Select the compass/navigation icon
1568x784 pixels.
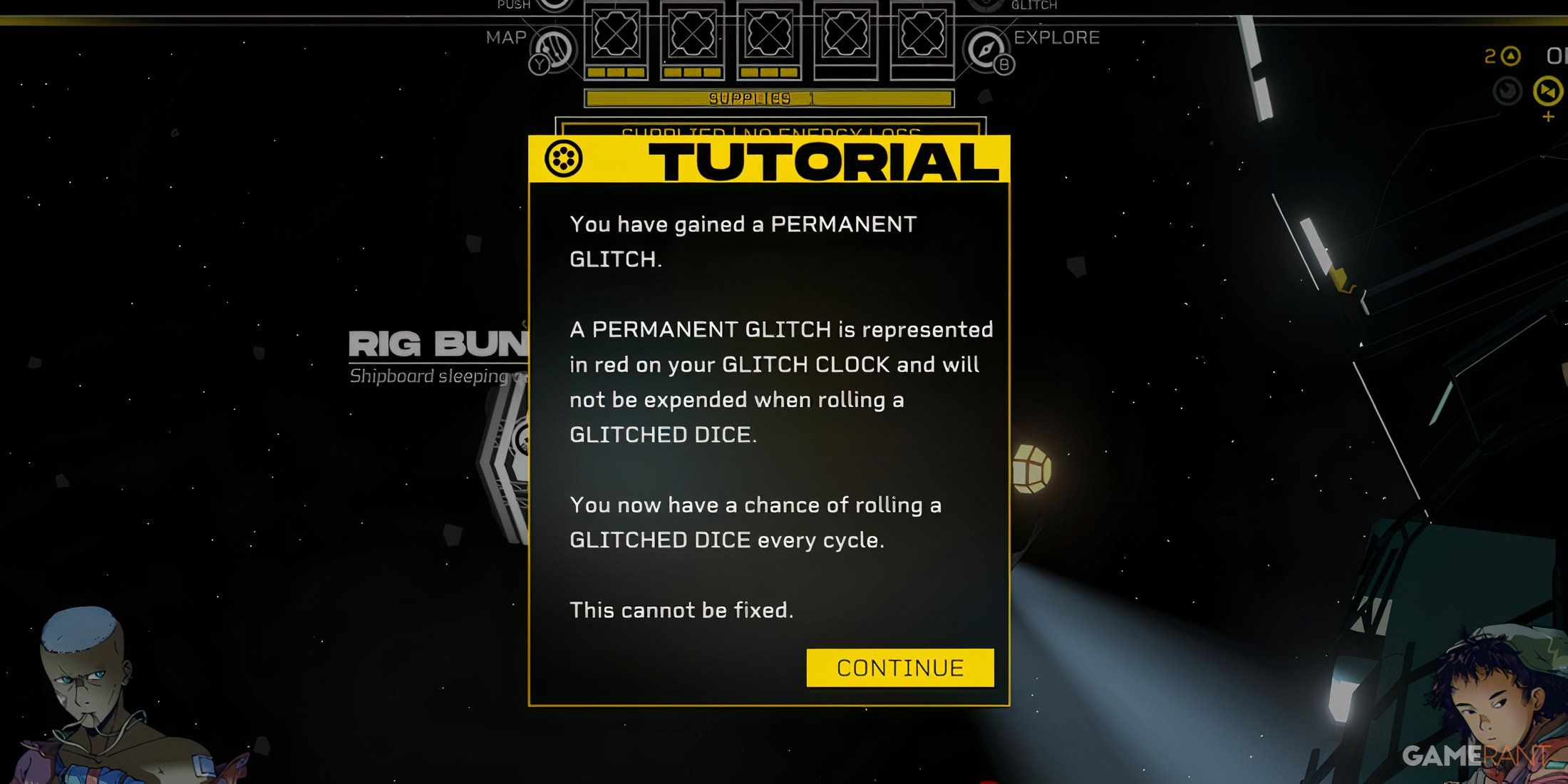click(x=988, y=45)
